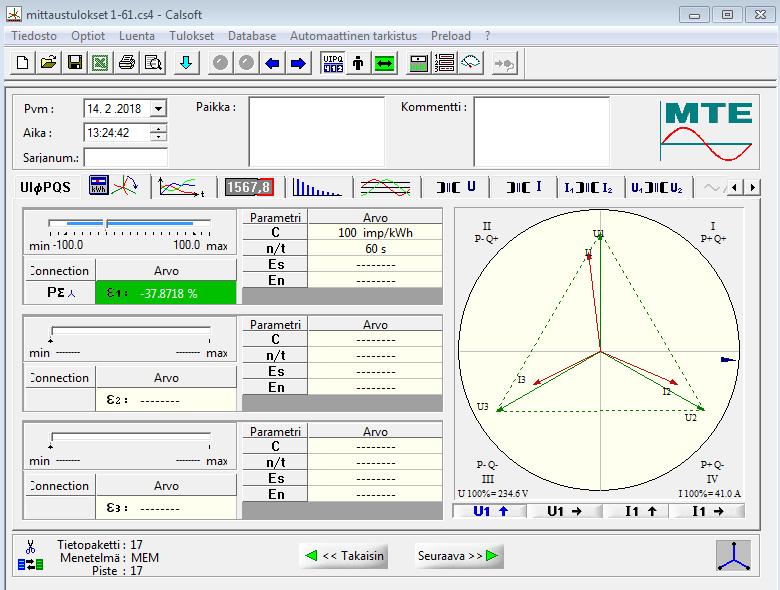
Task: Click the numbered list 123 toolbar icon
Action: pyautogui.click(x=444, y=63)
